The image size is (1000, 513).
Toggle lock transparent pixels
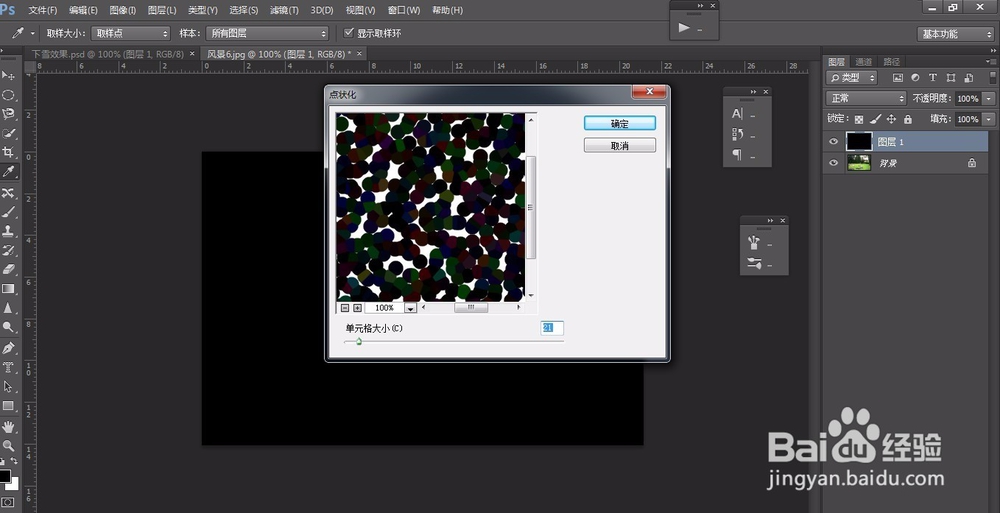(x=859, y=119)
